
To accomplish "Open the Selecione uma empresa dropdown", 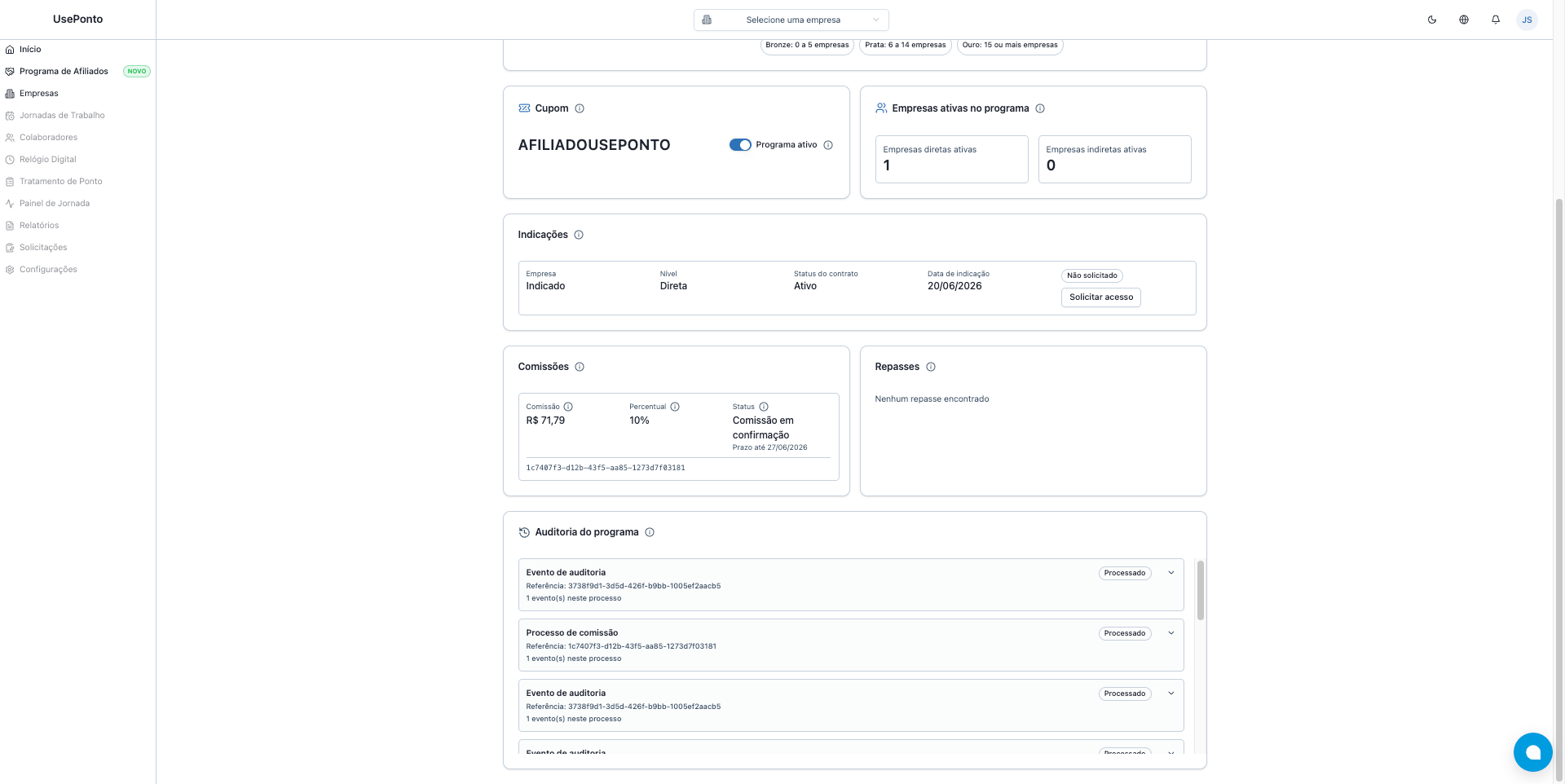I will 791,20.
